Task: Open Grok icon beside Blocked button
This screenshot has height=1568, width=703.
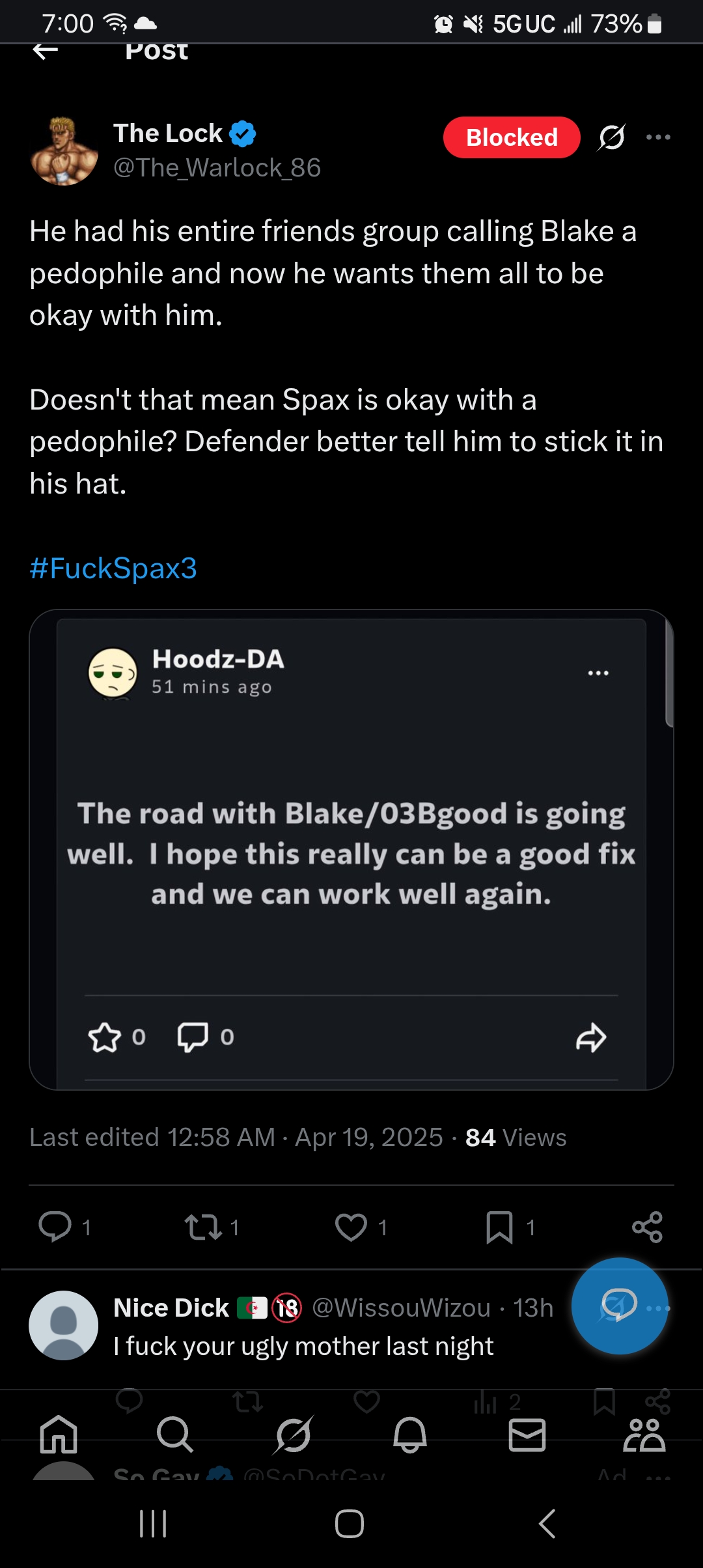Action: tap(612, 137)
